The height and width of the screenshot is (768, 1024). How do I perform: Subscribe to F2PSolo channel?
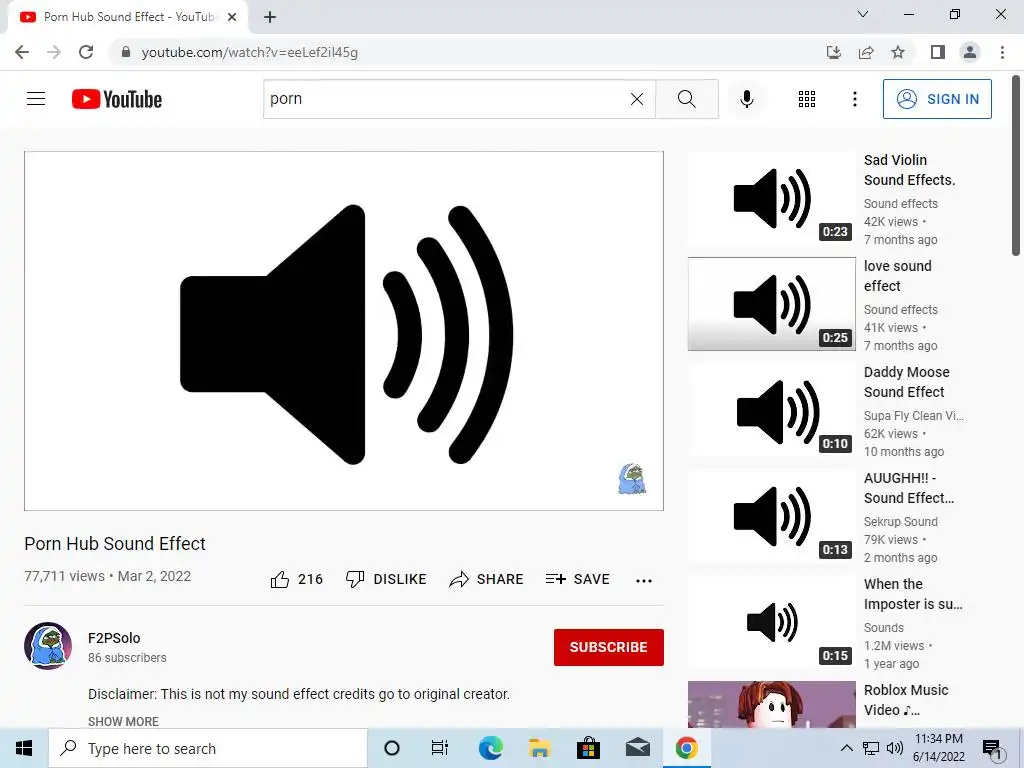(609, 647)
